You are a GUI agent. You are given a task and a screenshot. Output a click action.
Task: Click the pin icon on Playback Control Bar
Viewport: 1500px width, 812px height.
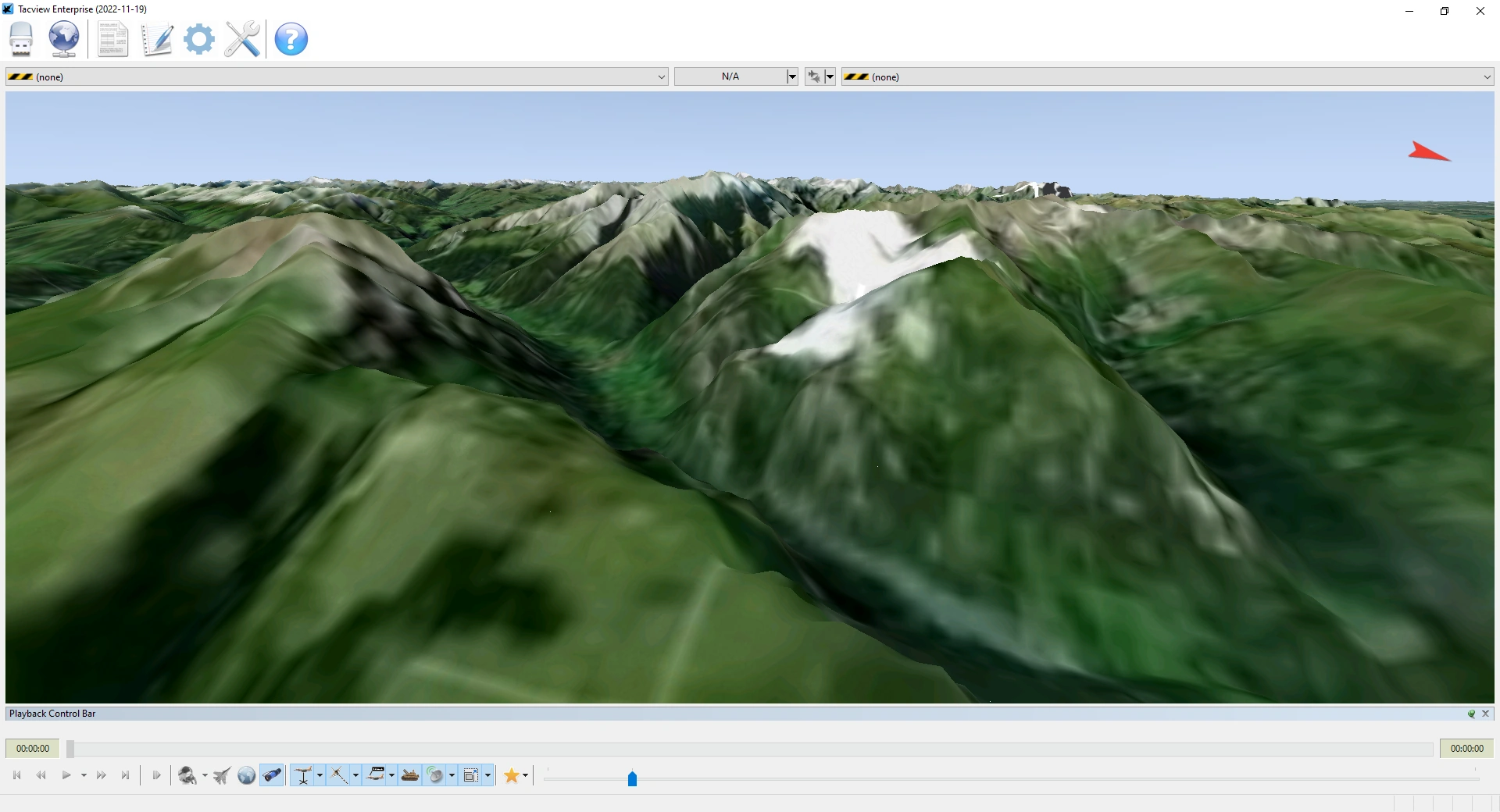click(1472, 714)
